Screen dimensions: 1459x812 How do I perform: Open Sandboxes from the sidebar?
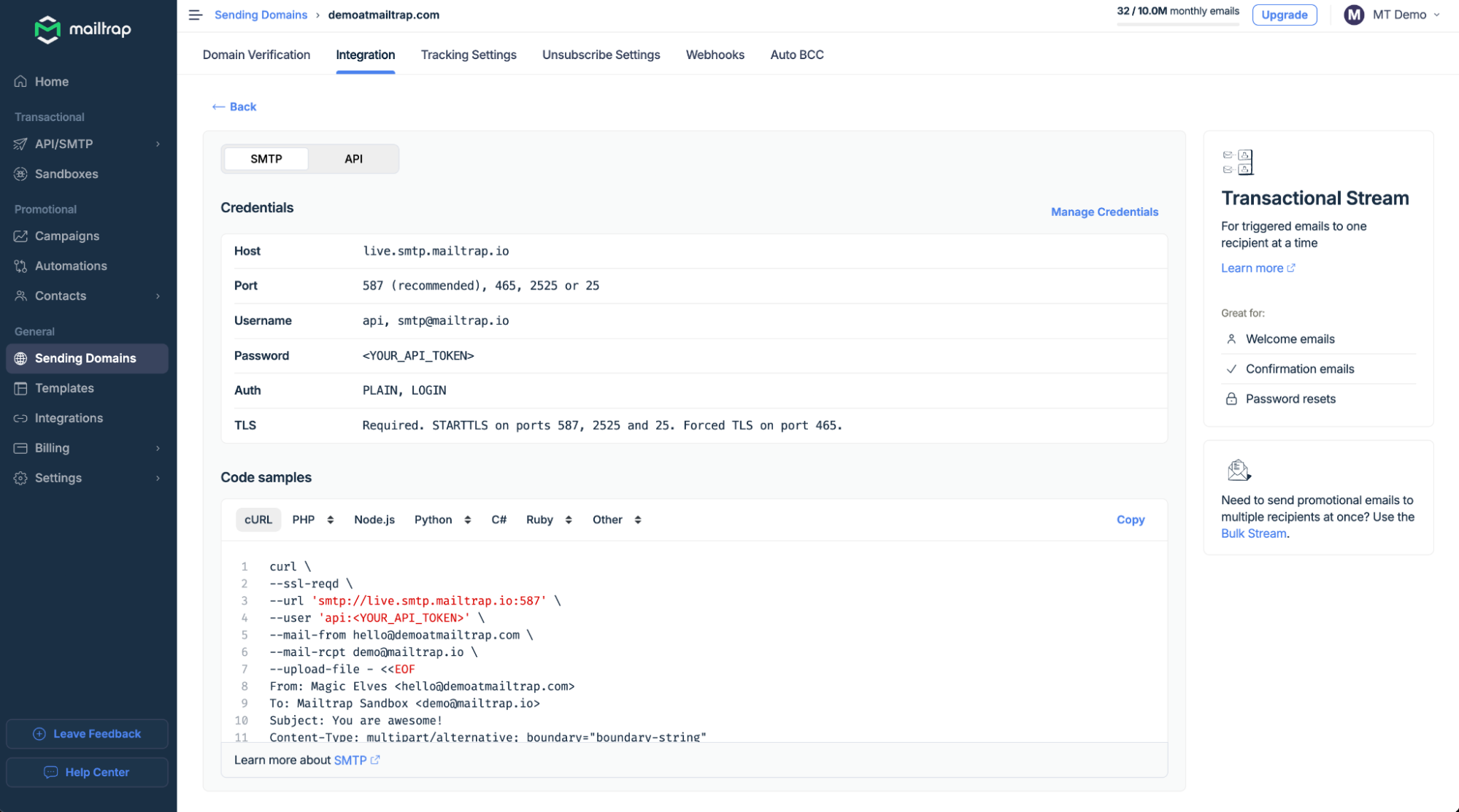pyautogui.click(x=66, y=174)
